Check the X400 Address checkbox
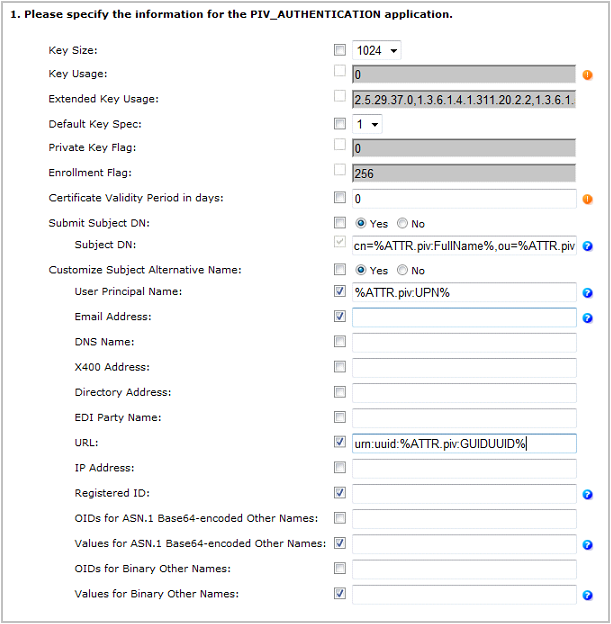 340,367
